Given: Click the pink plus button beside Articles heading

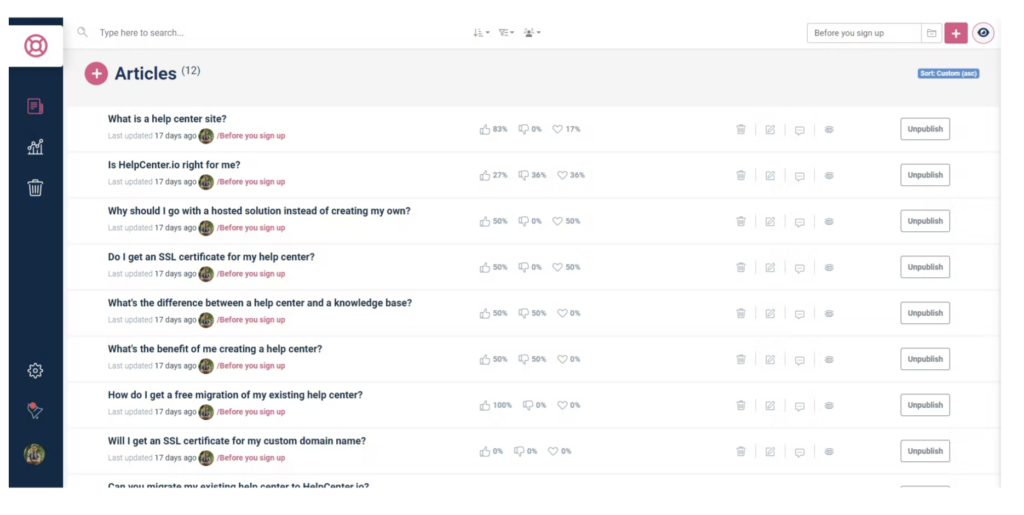Looking at the screenshot, I should (96, 73).
